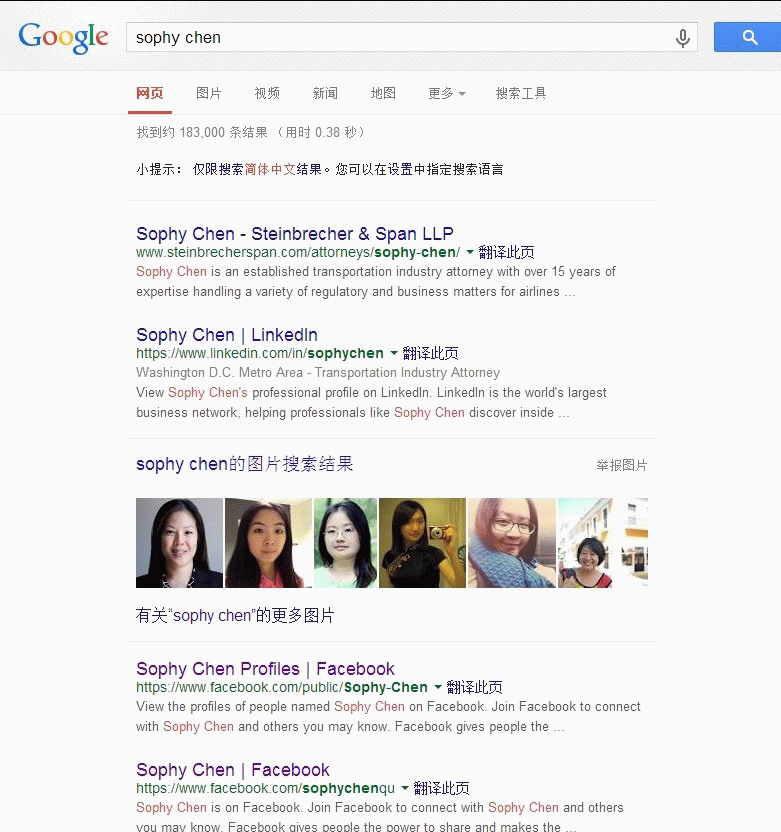Expand arrow beside facebook.com/public/Sophy-Chen URL
Viewport: 781px width, 832px height.
[x=438, y=687]
